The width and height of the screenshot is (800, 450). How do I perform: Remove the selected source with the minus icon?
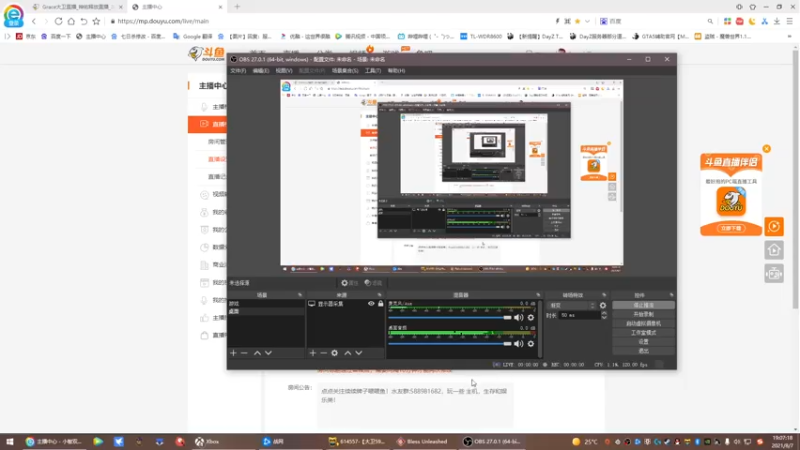coord(323,353)
